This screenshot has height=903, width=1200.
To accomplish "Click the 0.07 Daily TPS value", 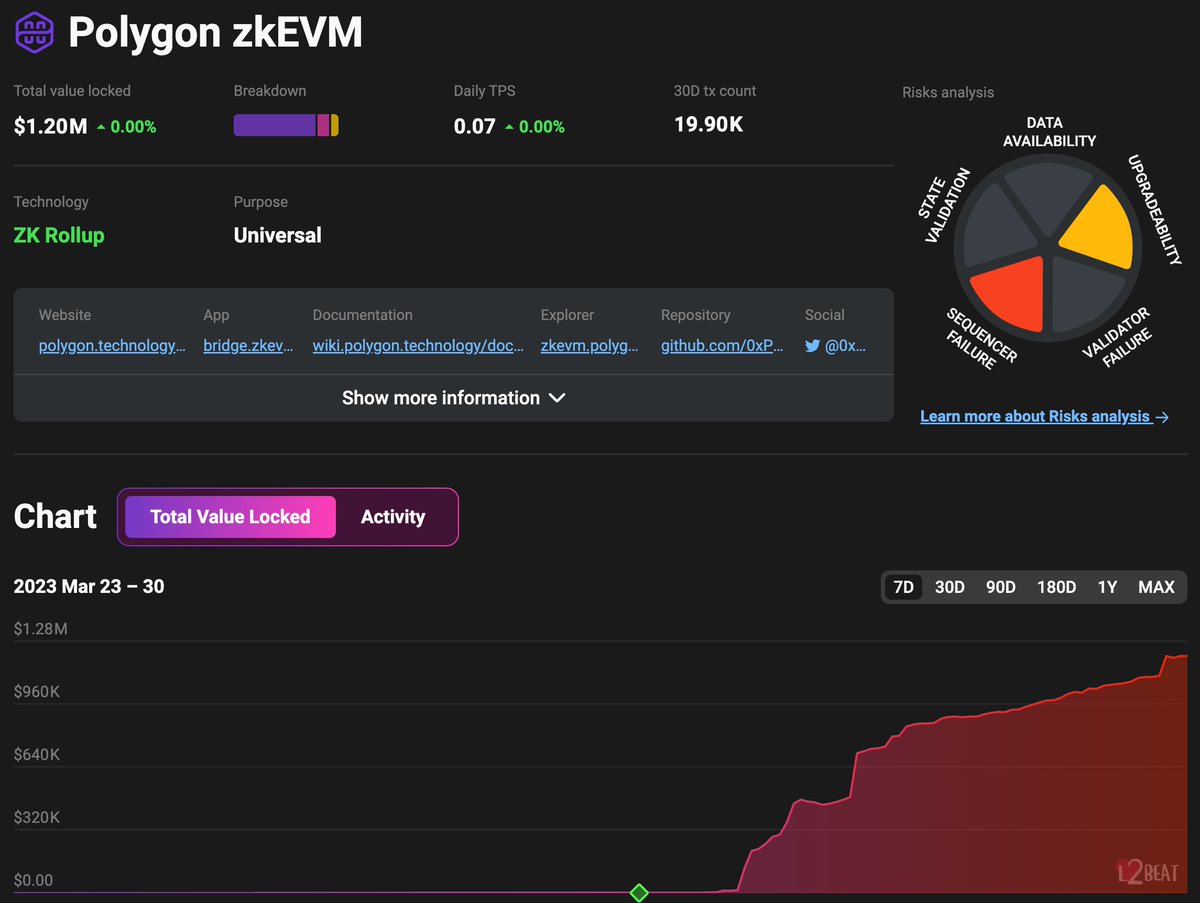I will coord(475,127).
